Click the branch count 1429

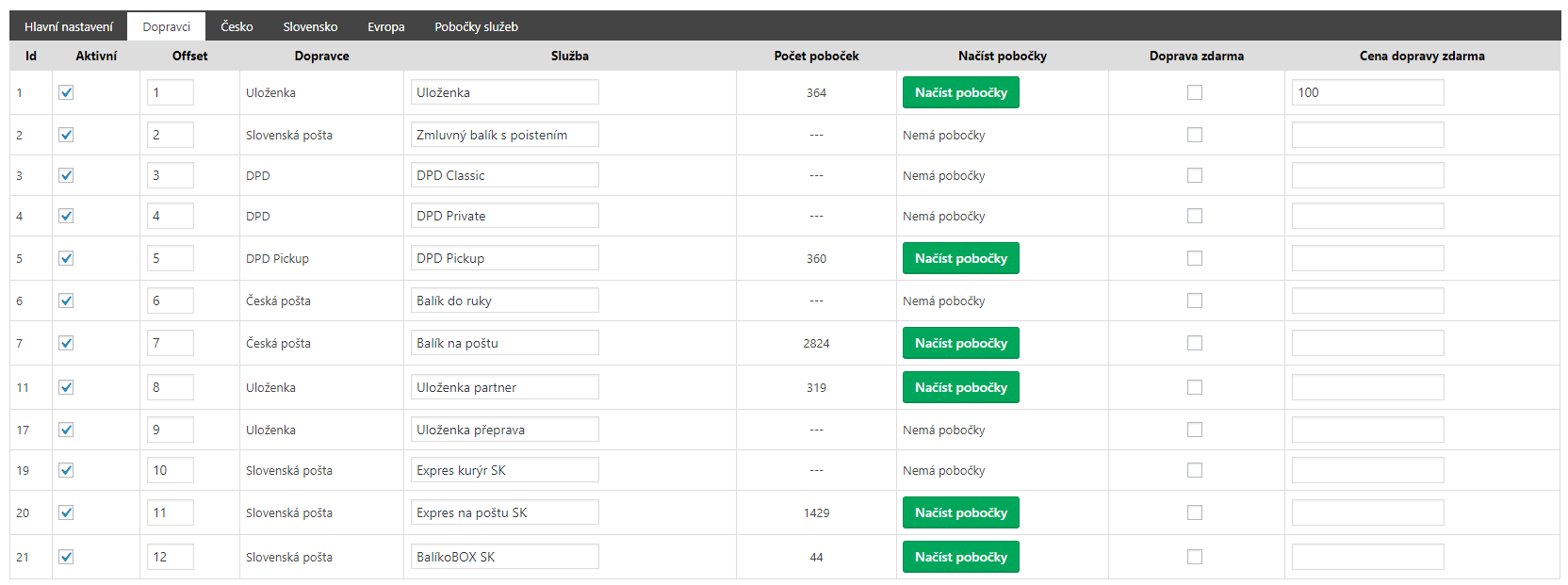pyautogui.click(x=816, y=512)
